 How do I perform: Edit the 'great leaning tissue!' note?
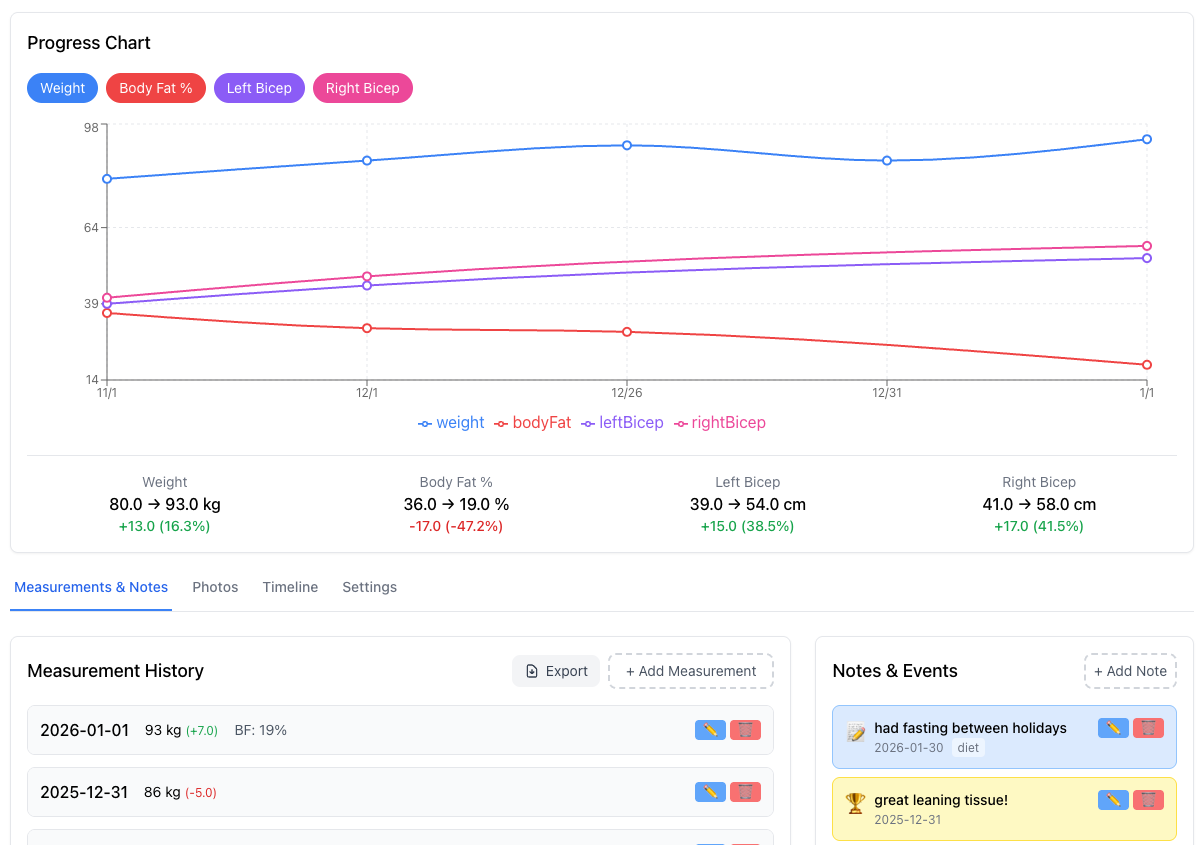1113,800
